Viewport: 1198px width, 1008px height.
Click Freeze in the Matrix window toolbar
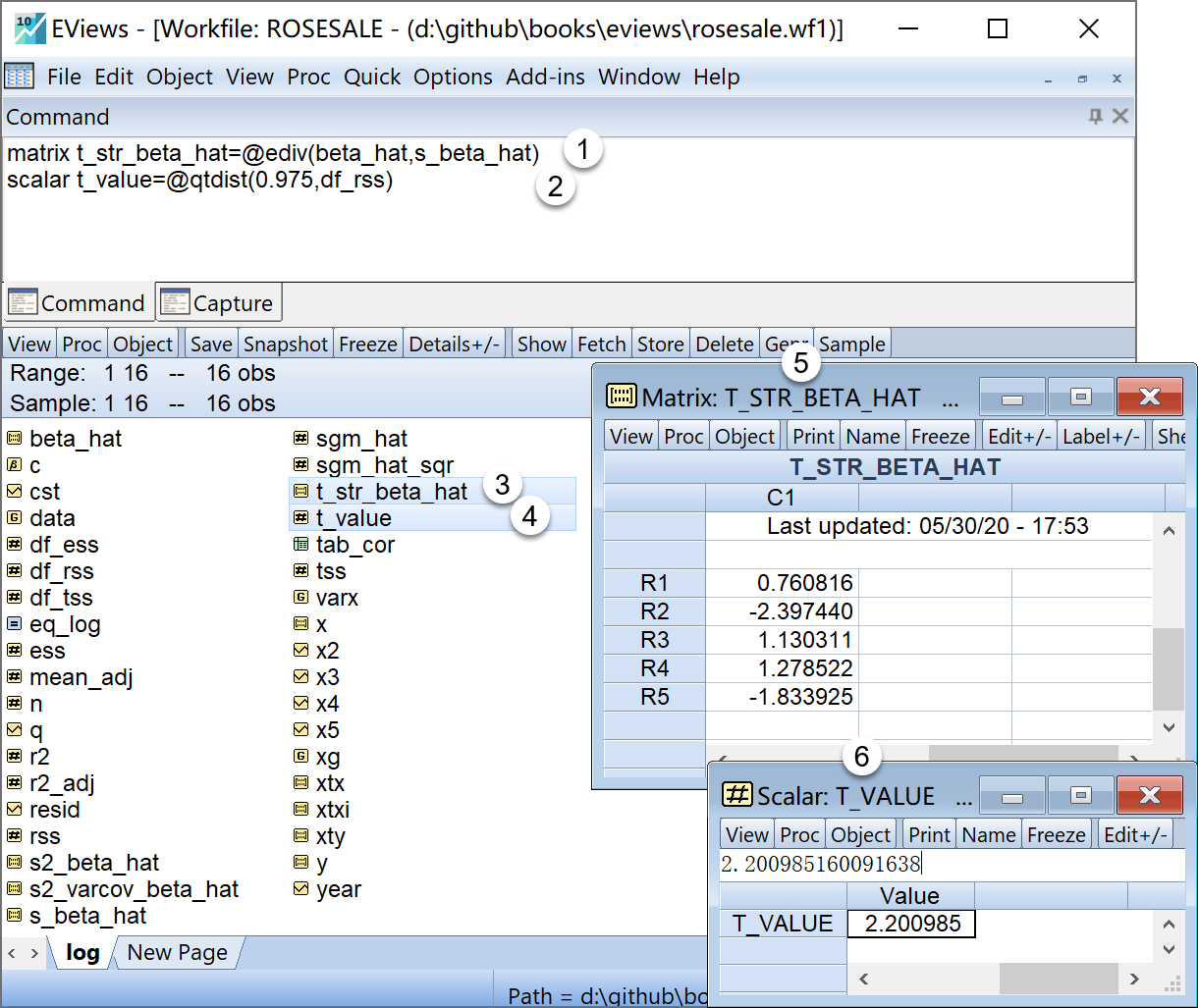click(940, 436)
